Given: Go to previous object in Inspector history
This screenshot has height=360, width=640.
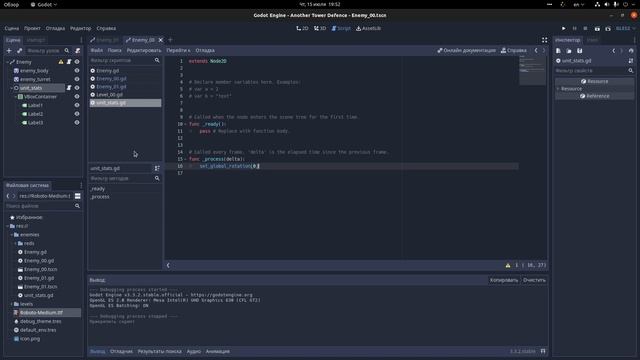Looking at the screenshot, I should coord(613,51).
